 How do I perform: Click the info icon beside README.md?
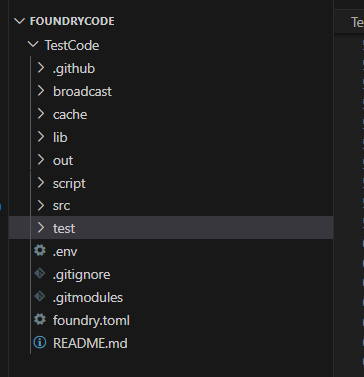pos(40,342)
